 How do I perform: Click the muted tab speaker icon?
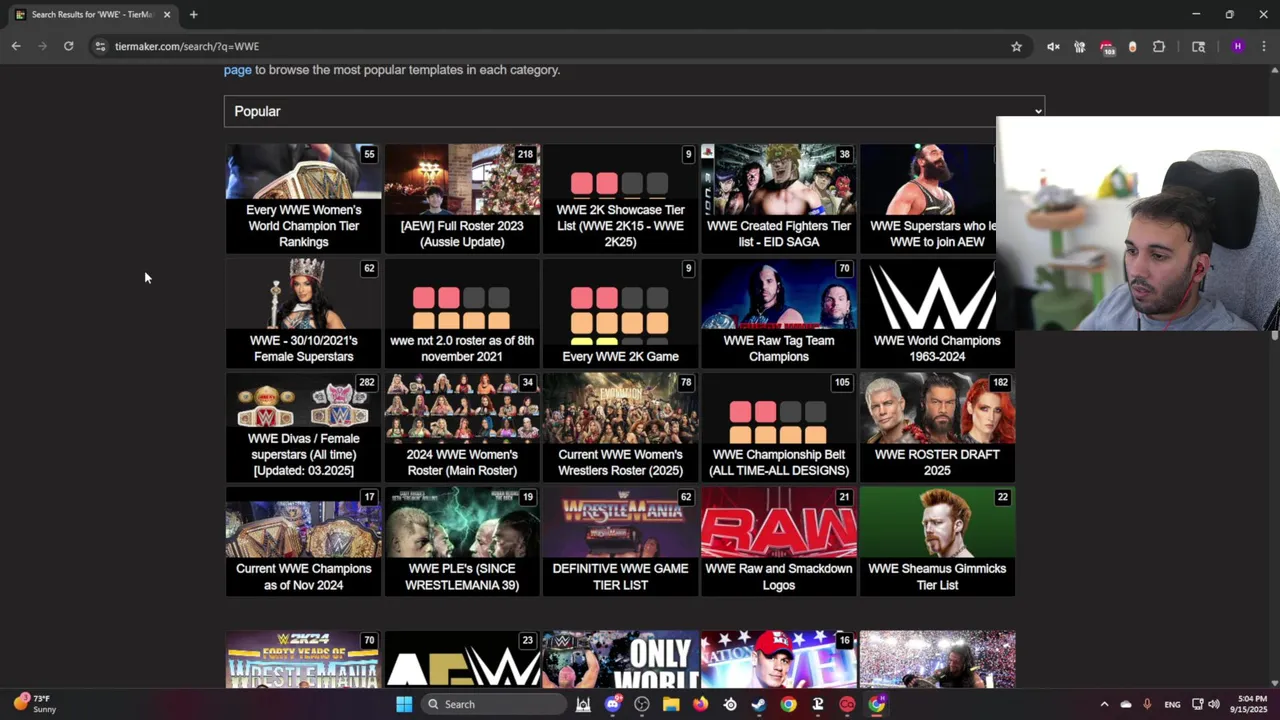(x=1053, y=46)
